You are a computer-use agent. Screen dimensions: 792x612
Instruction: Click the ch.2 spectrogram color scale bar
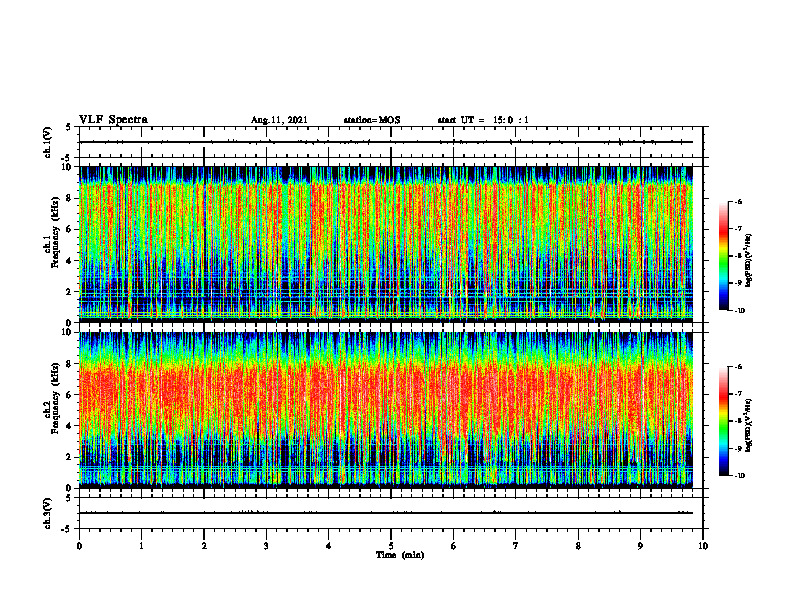click(723, 421)
